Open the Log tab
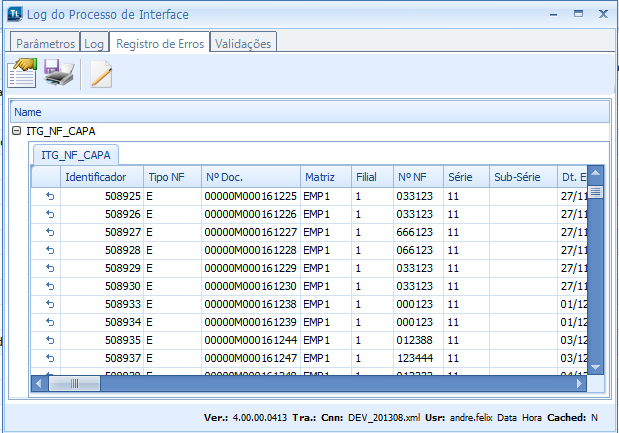Image resolution: width=619 pixels, height=433 pixels. click(94, 44)
